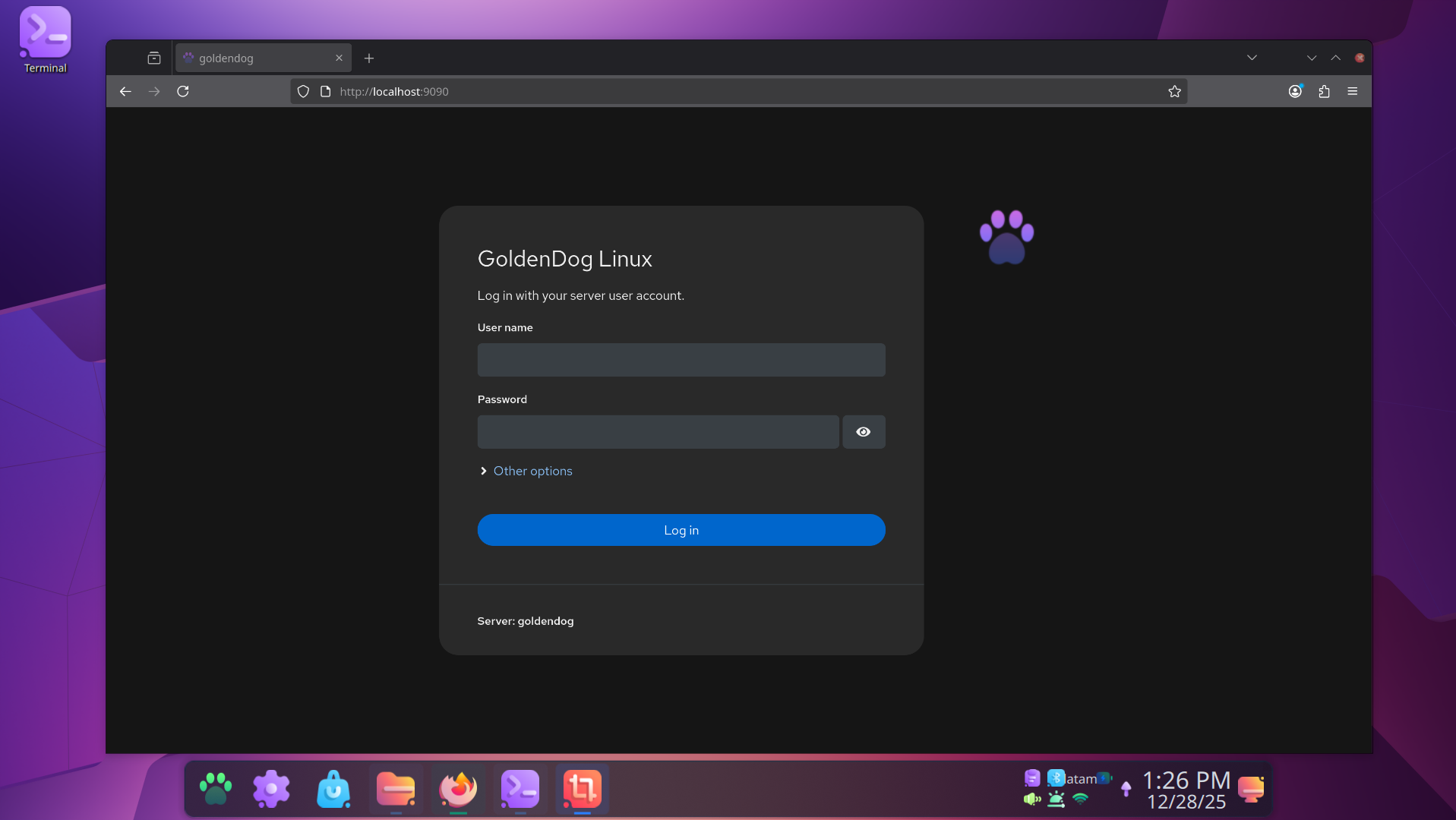Open Firefox from the taskbar
Viewport: 1456px width, 820px height.
point(458,790)
